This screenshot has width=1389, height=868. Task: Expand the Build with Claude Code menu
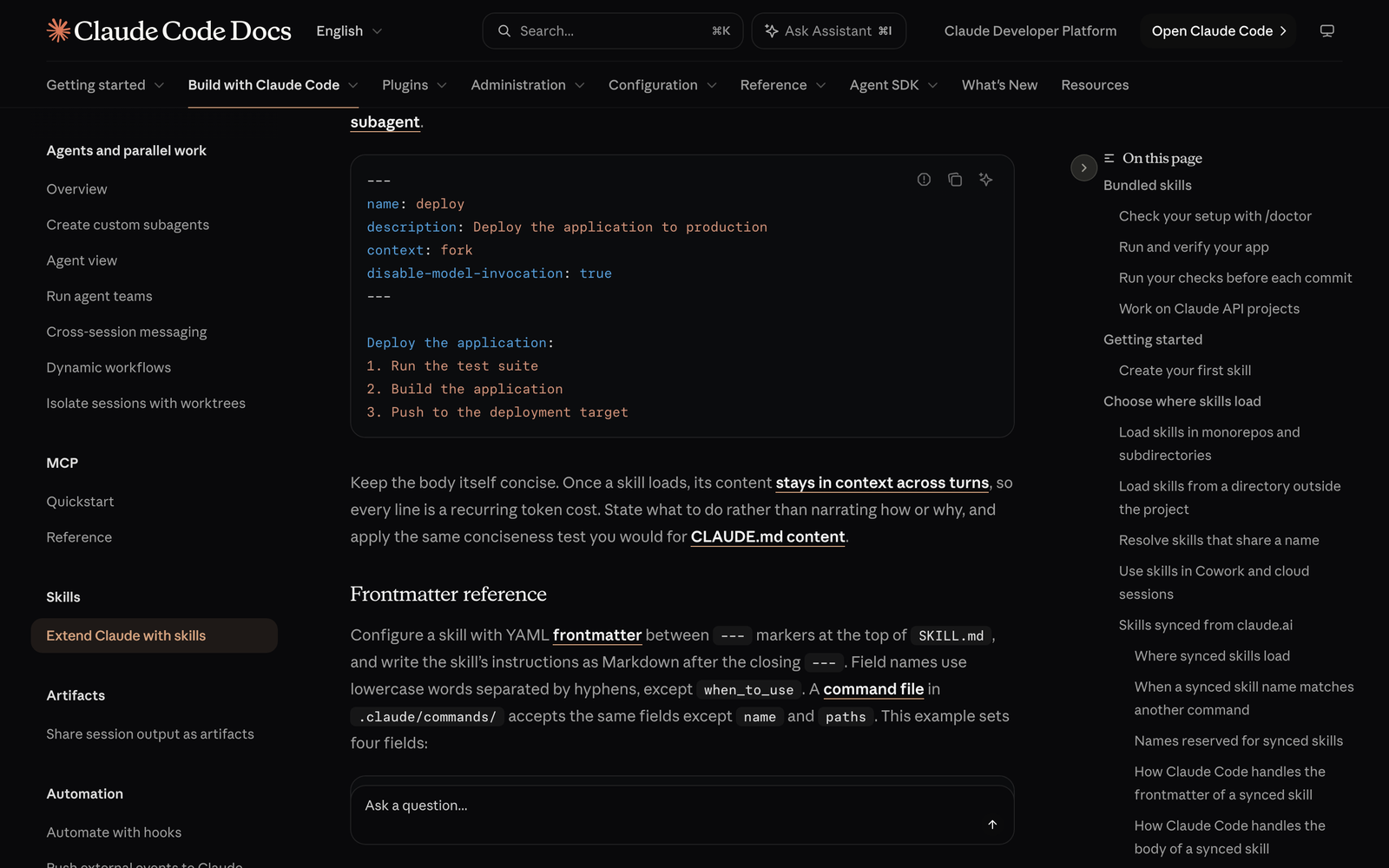click(x=273, y=85)
